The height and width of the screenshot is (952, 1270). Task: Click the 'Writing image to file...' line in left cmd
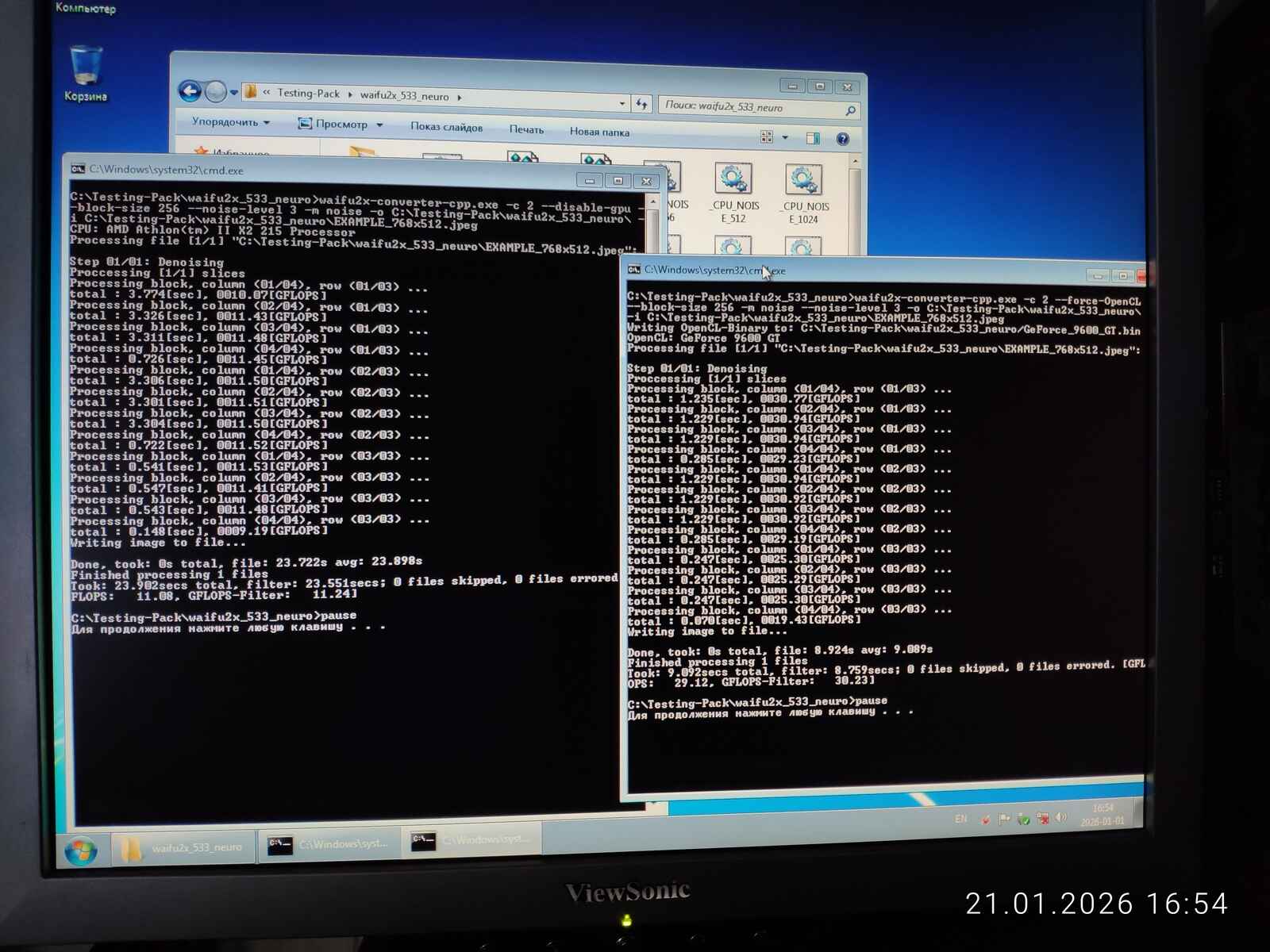158,543
